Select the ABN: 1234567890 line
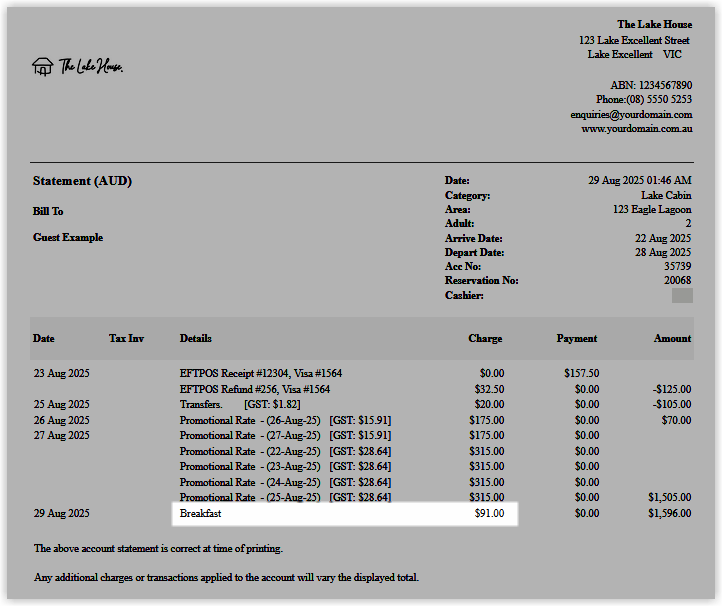This screenshot has height=607, width=723. pos(651,85)
